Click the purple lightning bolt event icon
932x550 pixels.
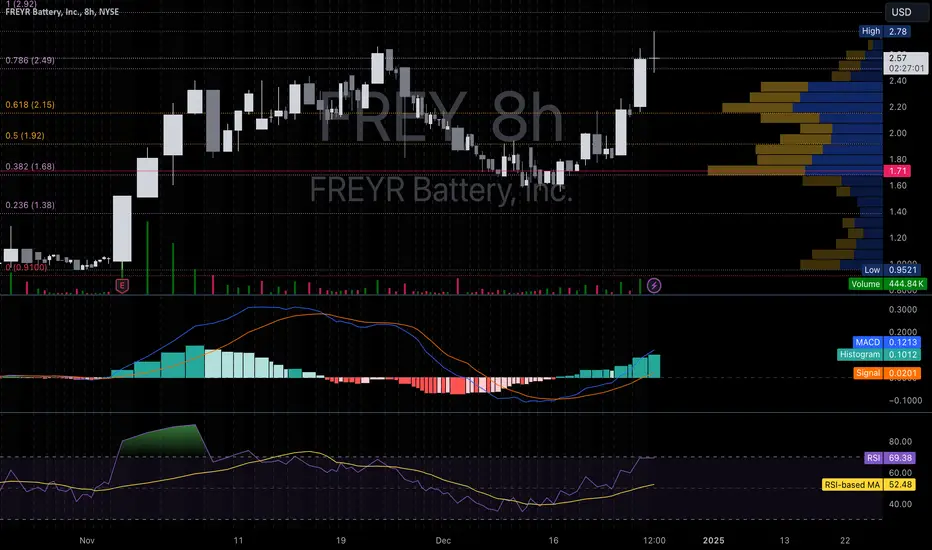click(x=654, y=286)
